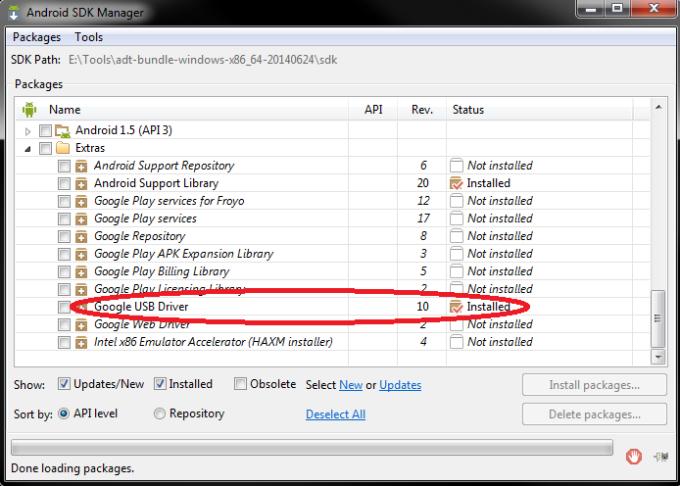Sort packages by Repository
Viewport: 680px width, 486px height.
click(160, 414)
